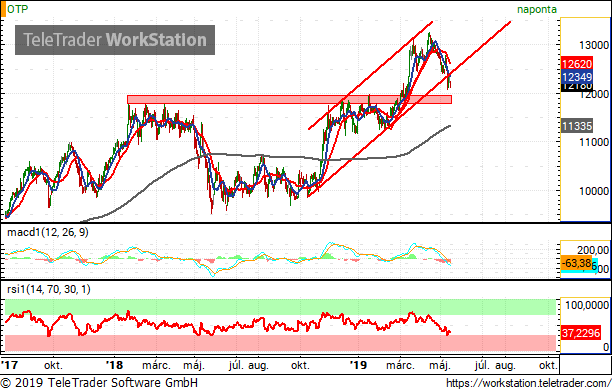Screen dimensions: 612x392
Task: Select the blue 12349 price tag
Action: [577, 77]
